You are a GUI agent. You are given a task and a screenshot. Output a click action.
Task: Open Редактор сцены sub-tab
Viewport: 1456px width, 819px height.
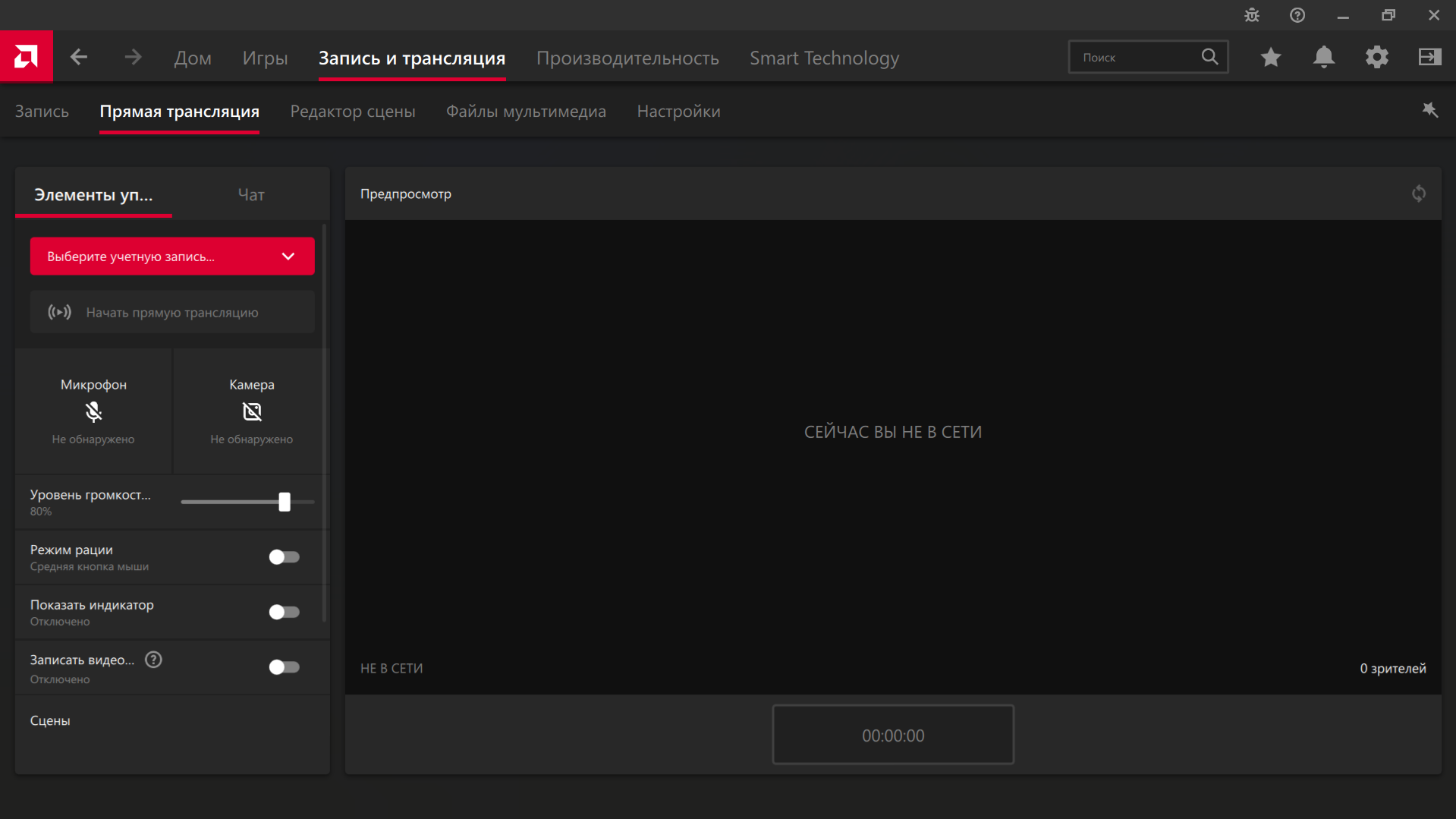click(353, 112)
